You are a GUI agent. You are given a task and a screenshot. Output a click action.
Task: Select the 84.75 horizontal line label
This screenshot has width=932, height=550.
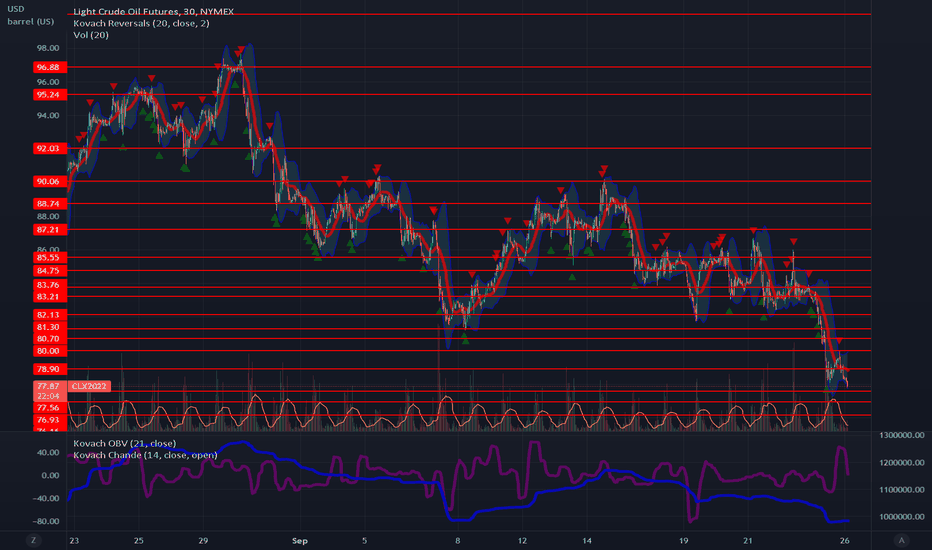(x=50, y=271)
